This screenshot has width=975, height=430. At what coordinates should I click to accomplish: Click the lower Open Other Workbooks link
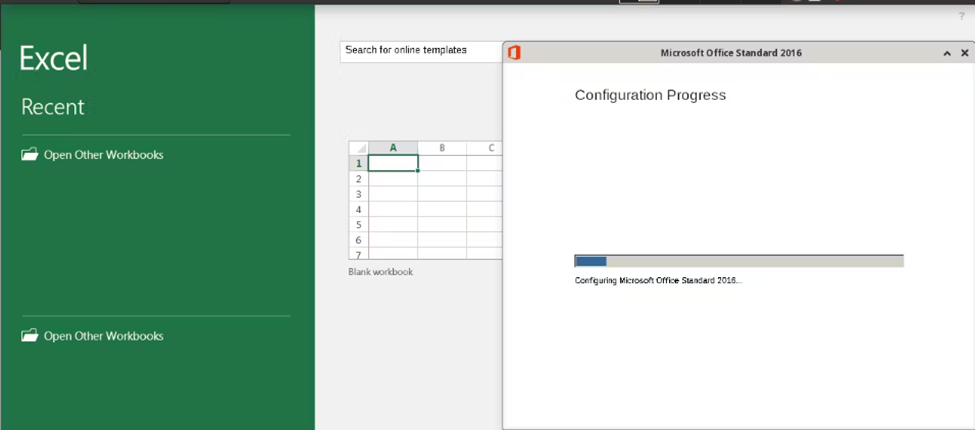103,336
